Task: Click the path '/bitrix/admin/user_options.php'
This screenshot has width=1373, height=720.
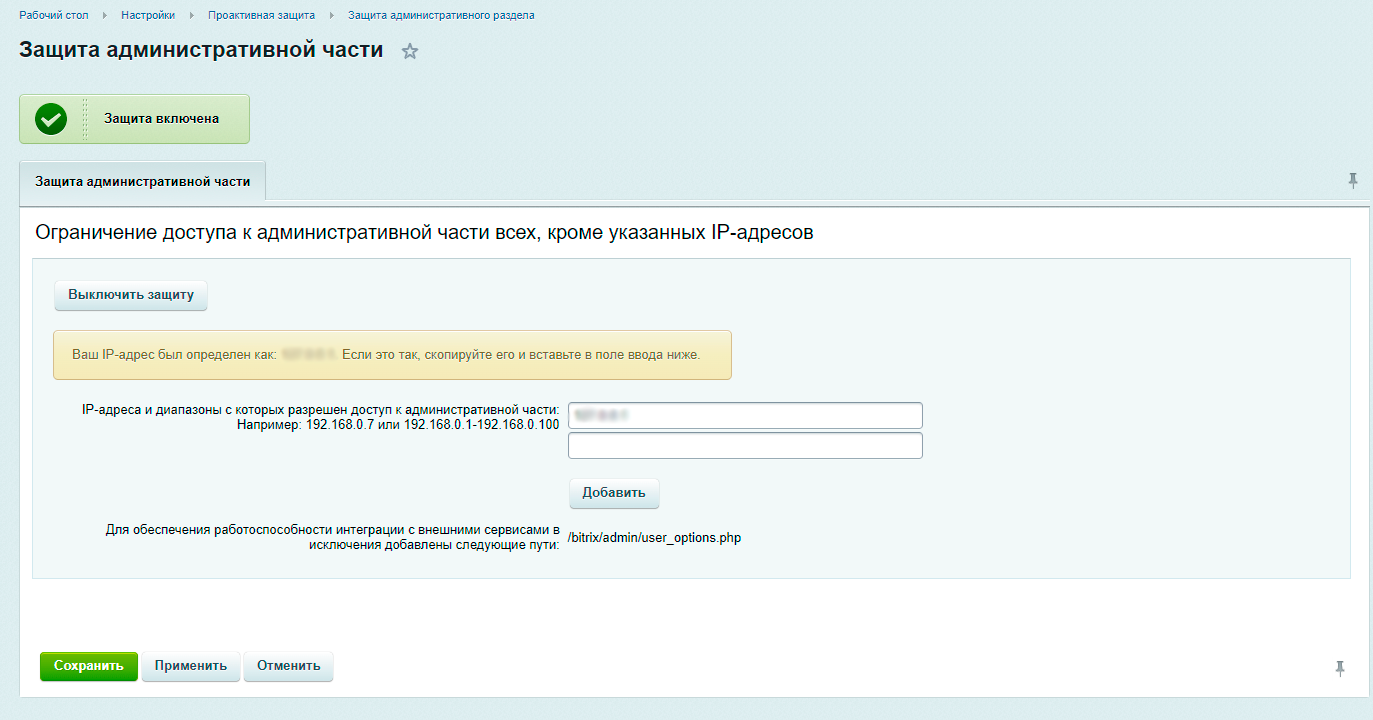Action: tap(654, 537)
